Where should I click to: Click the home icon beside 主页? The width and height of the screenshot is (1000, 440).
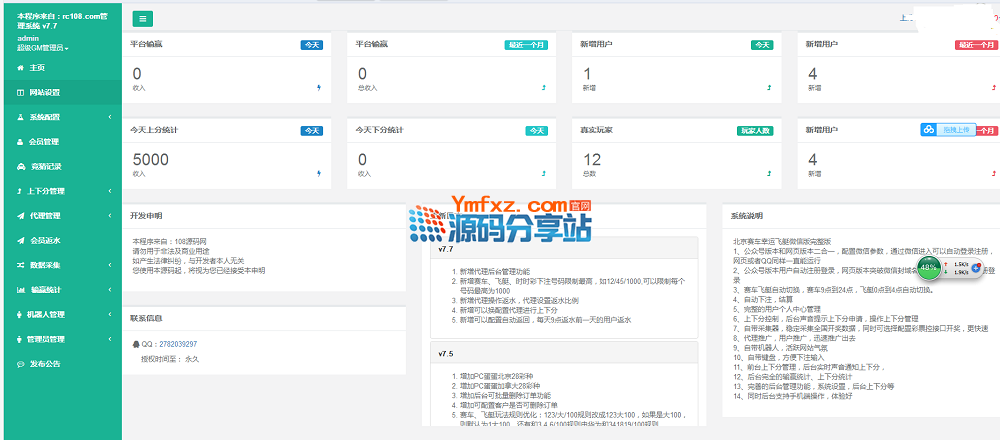point(20,67)
